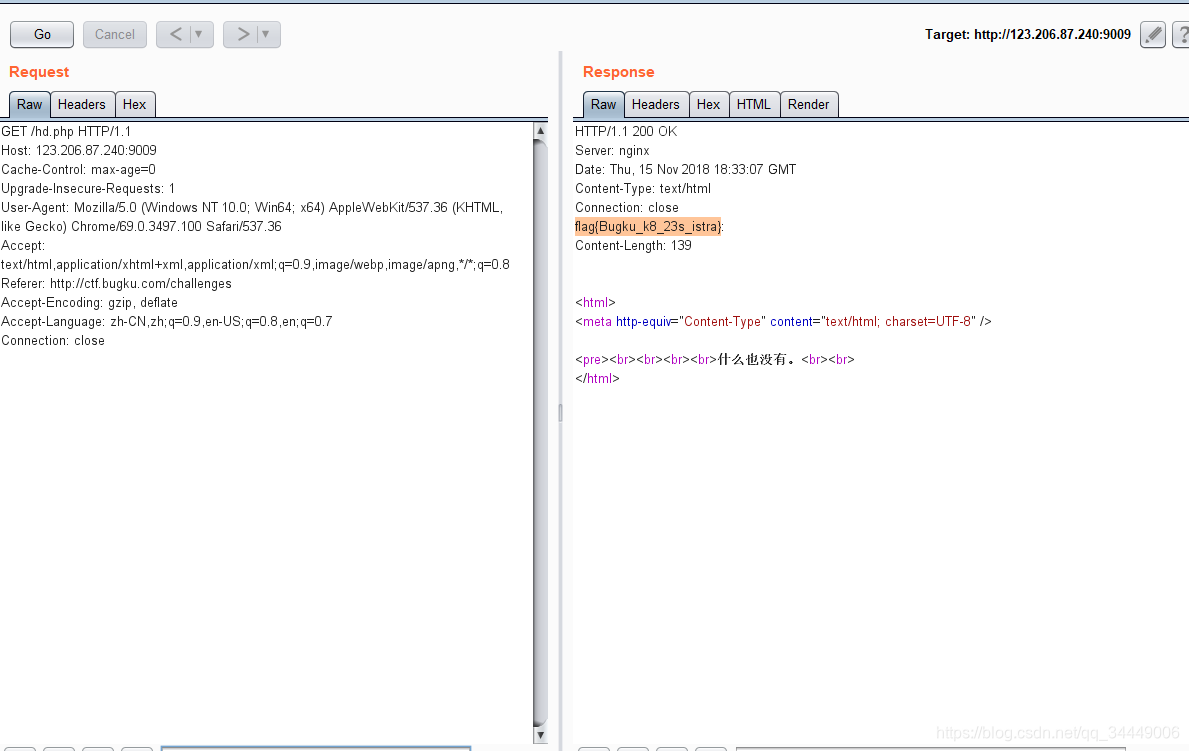Image resolution: width=1189 pixels, height=751 pixels.
Task: Switch to the Request Headers tab
Action: click(x=82, y=105)
